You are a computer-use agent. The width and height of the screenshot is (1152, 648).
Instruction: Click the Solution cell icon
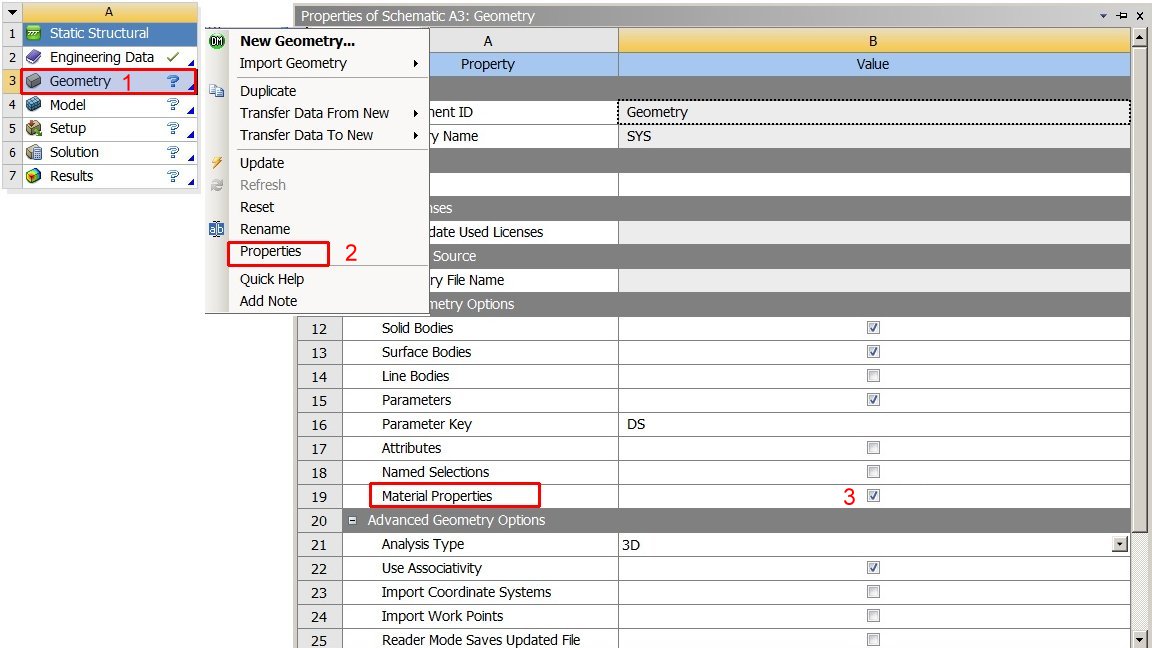pos(34,152)
